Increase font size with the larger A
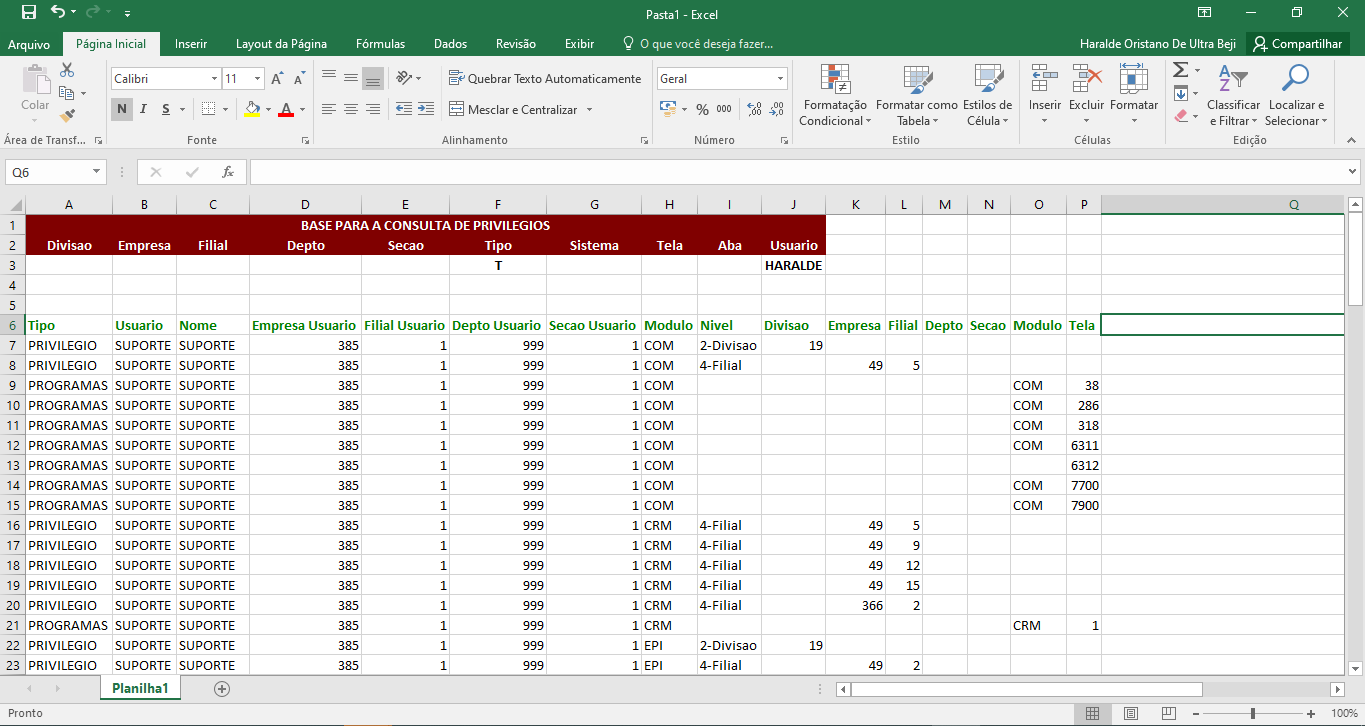This screenshot has width=1365, height=726. coord(278,78)
